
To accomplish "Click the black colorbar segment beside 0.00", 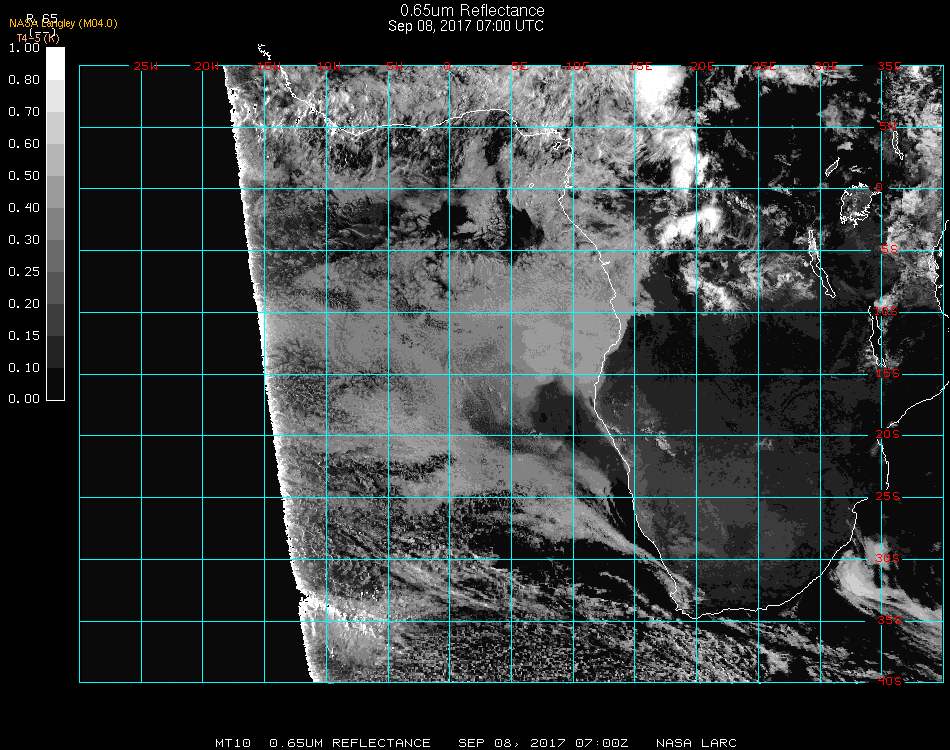I will pos(55,383).
